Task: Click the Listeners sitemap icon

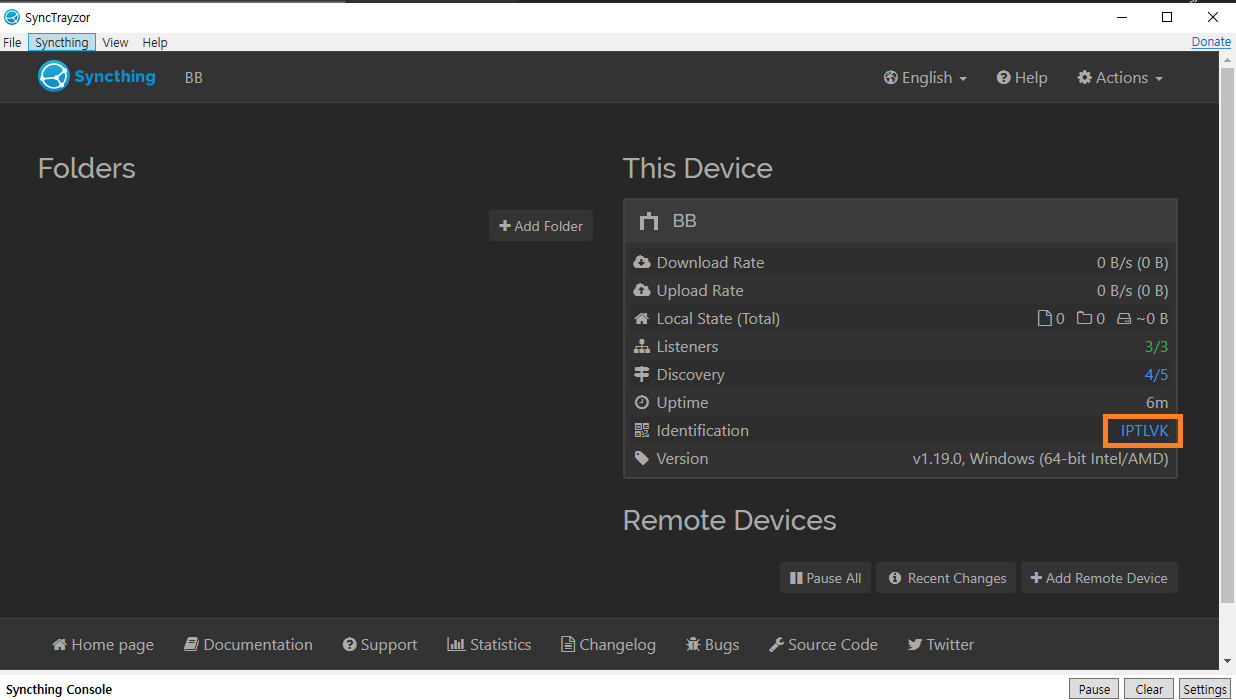Action: click(x=642, y=346)
